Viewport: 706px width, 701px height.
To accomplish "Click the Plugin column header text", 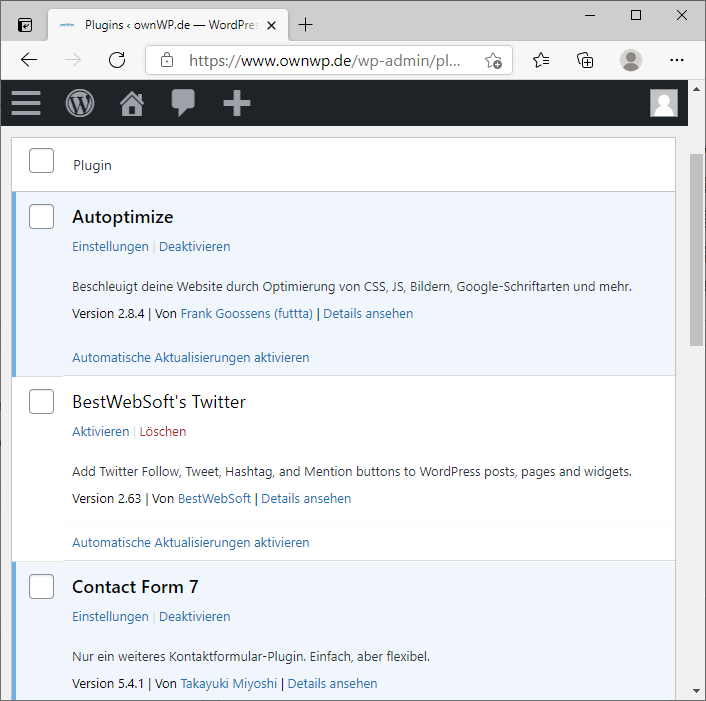I will (x=92, y=165).
